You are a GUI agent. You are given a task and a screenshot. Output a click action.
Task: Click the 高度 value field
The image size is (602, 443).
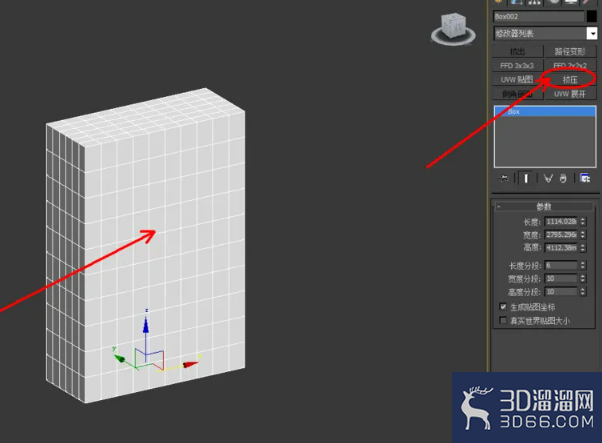[x=561, y=248]
